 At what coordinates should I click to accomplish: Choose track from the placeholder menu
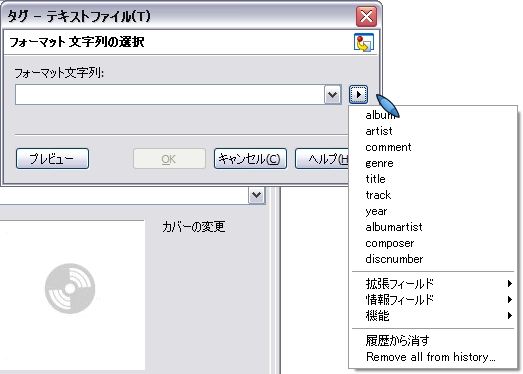pos(433,195)
